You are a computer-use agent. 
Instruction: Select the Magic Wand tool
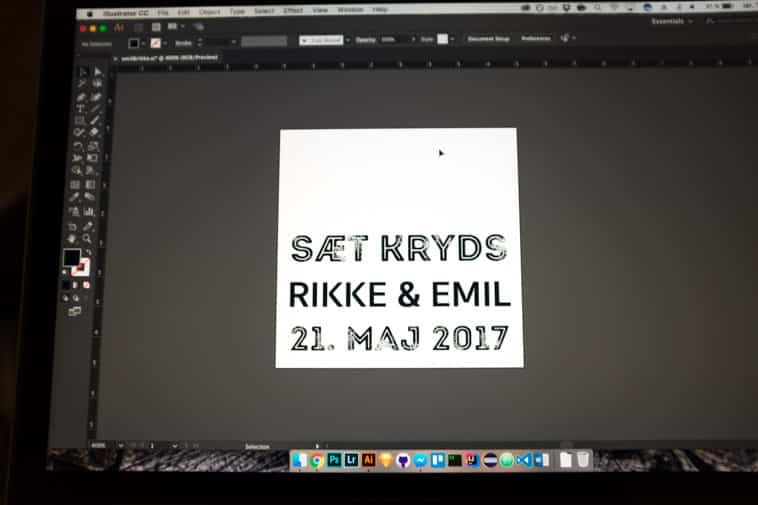click(x=81, y=84)
